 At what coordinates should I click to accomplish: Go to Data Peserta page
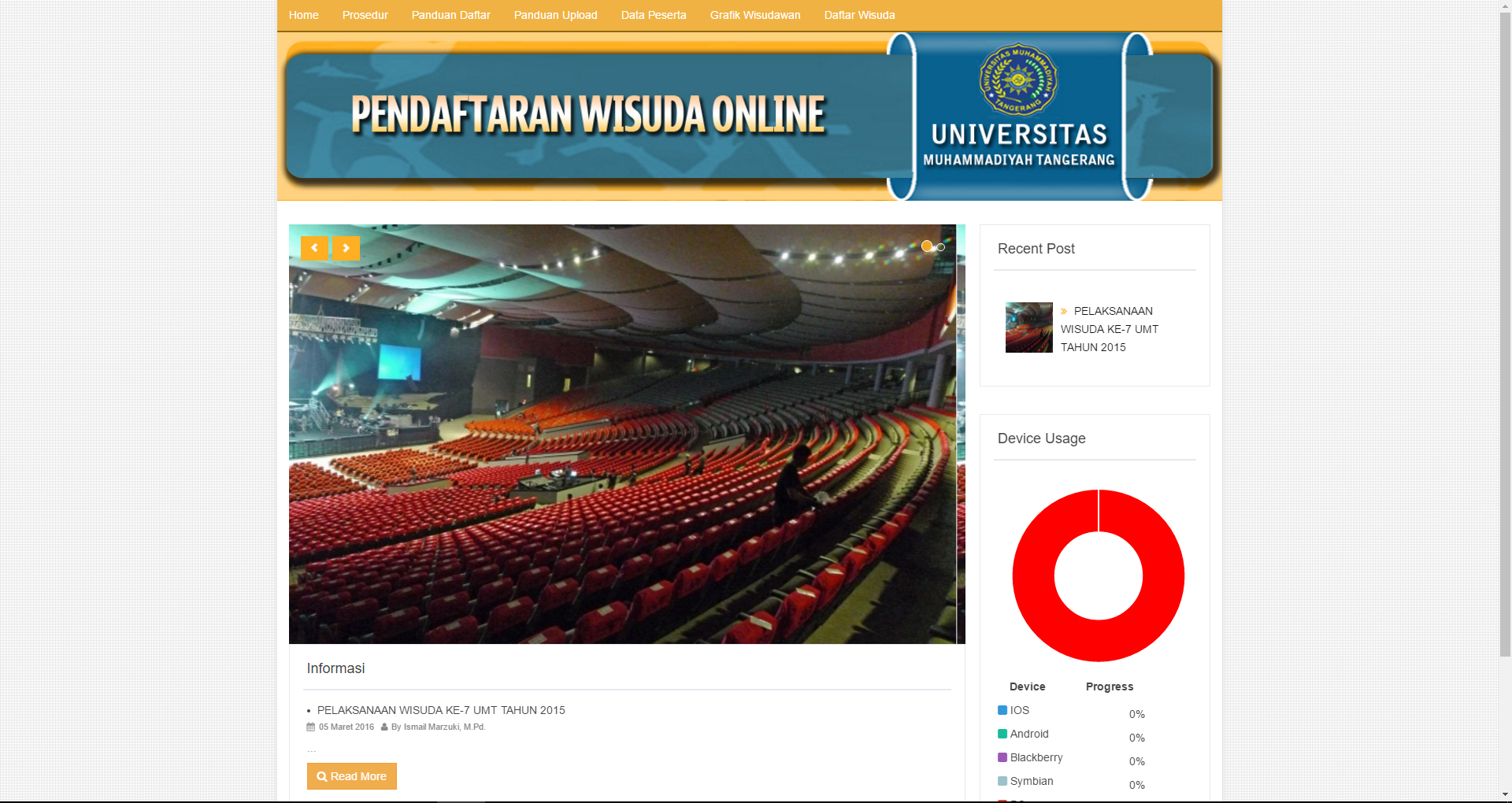[x=654, y=15]
